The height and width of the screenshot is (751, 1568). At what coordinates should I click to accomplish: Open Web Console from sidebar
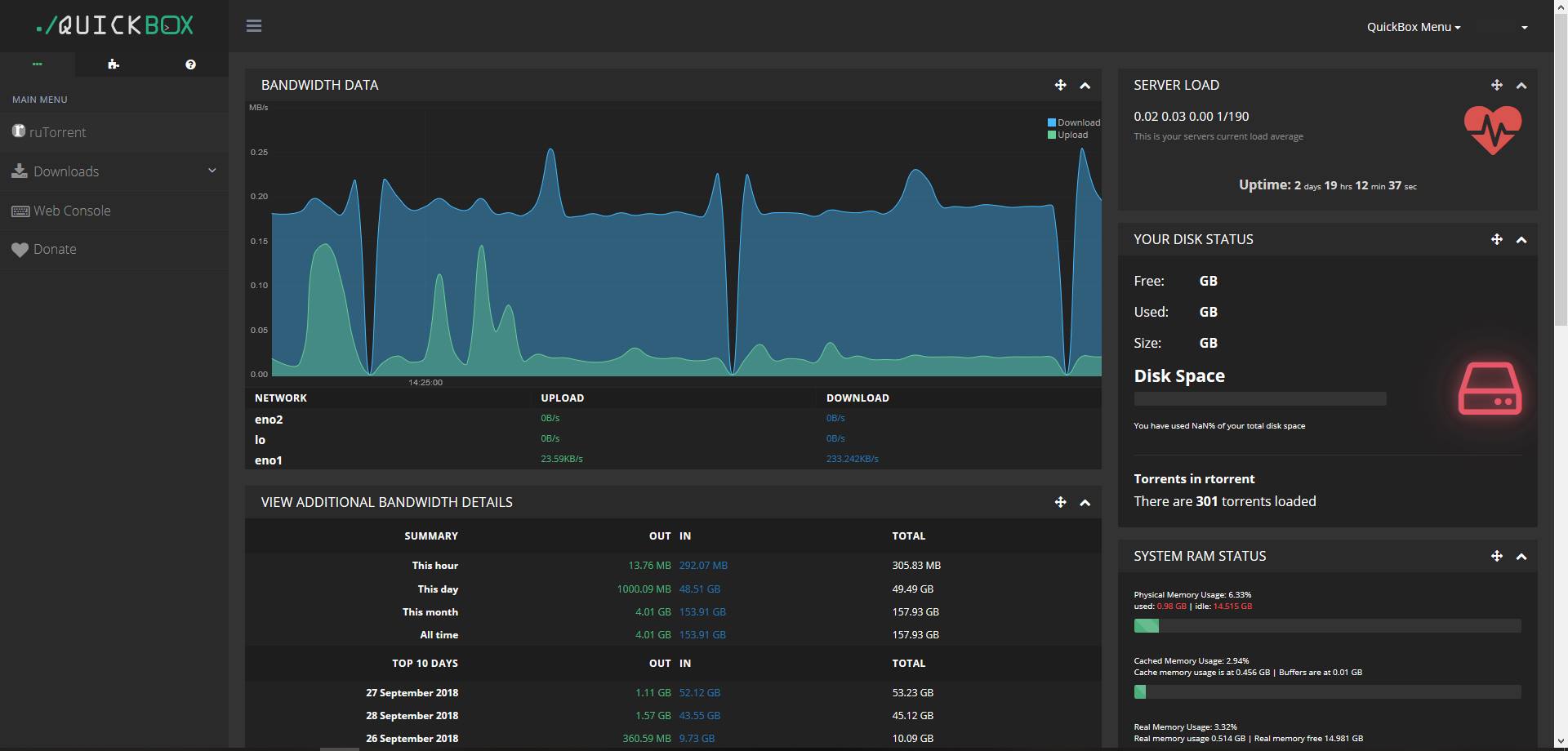[x=72, y=211]
